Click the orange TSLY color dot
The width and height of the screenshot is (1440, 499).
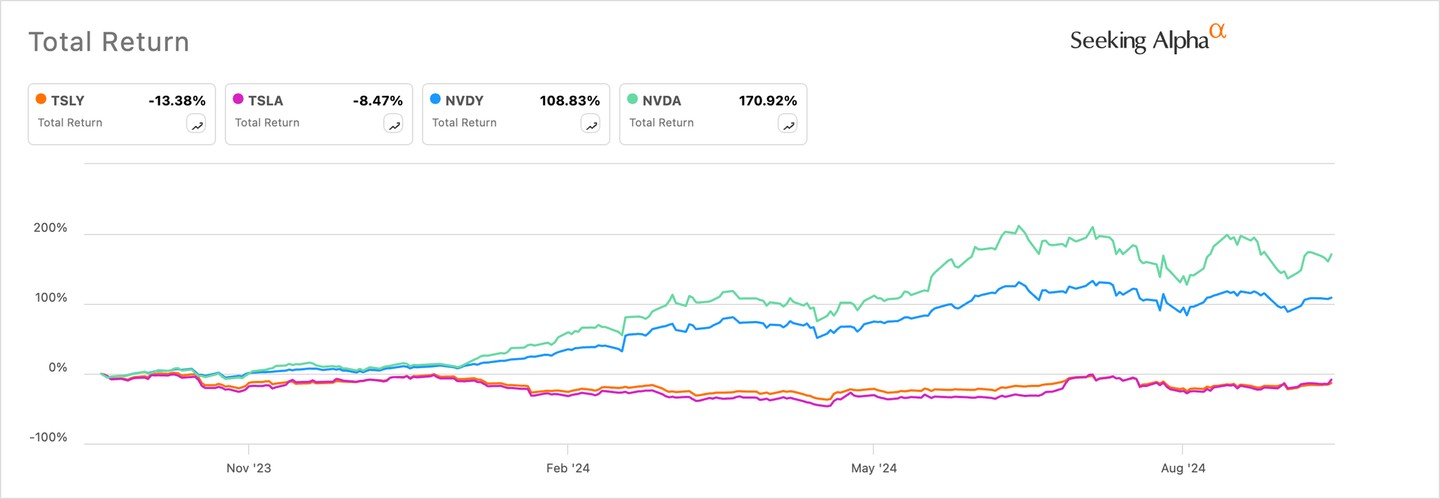pos(40,100)
